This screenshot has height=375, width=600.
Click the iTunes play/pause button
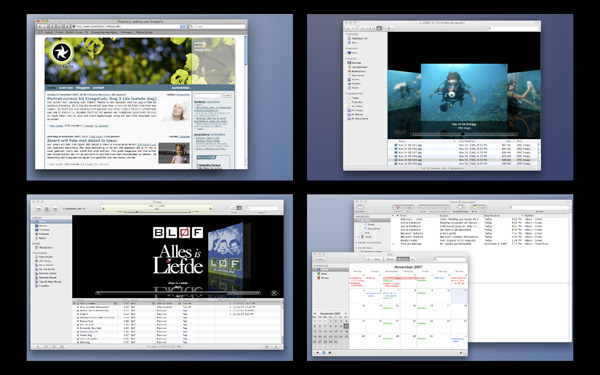pyautogui.click(x=47, y=209)
